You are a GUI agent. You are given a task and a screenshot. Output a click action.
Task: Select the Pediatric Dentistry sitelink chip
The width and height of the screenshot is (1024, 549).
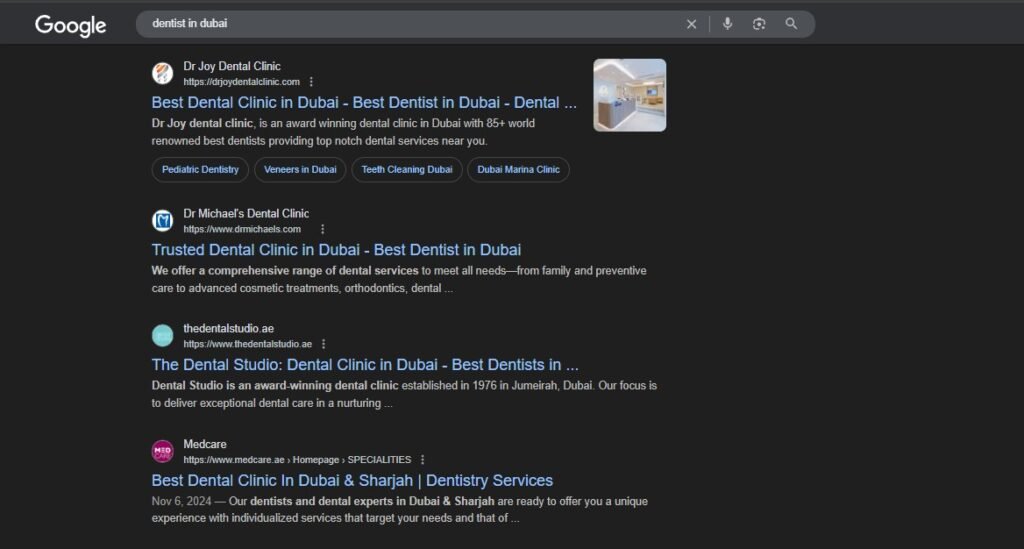pyautogui.click(x=200, y=170)
